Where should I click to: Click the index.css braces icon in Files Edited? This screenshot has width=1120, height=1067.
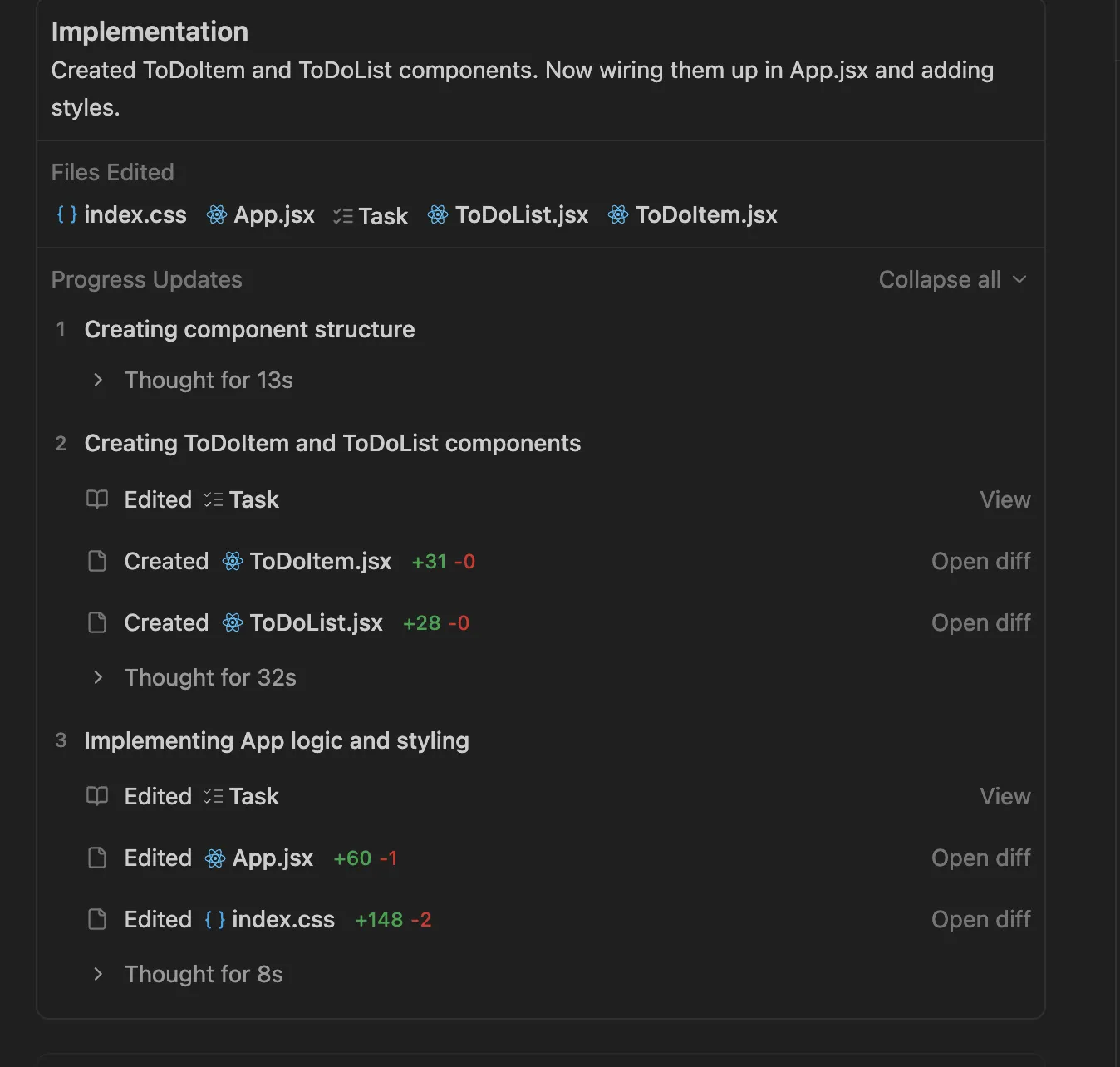tap(66, 214)
